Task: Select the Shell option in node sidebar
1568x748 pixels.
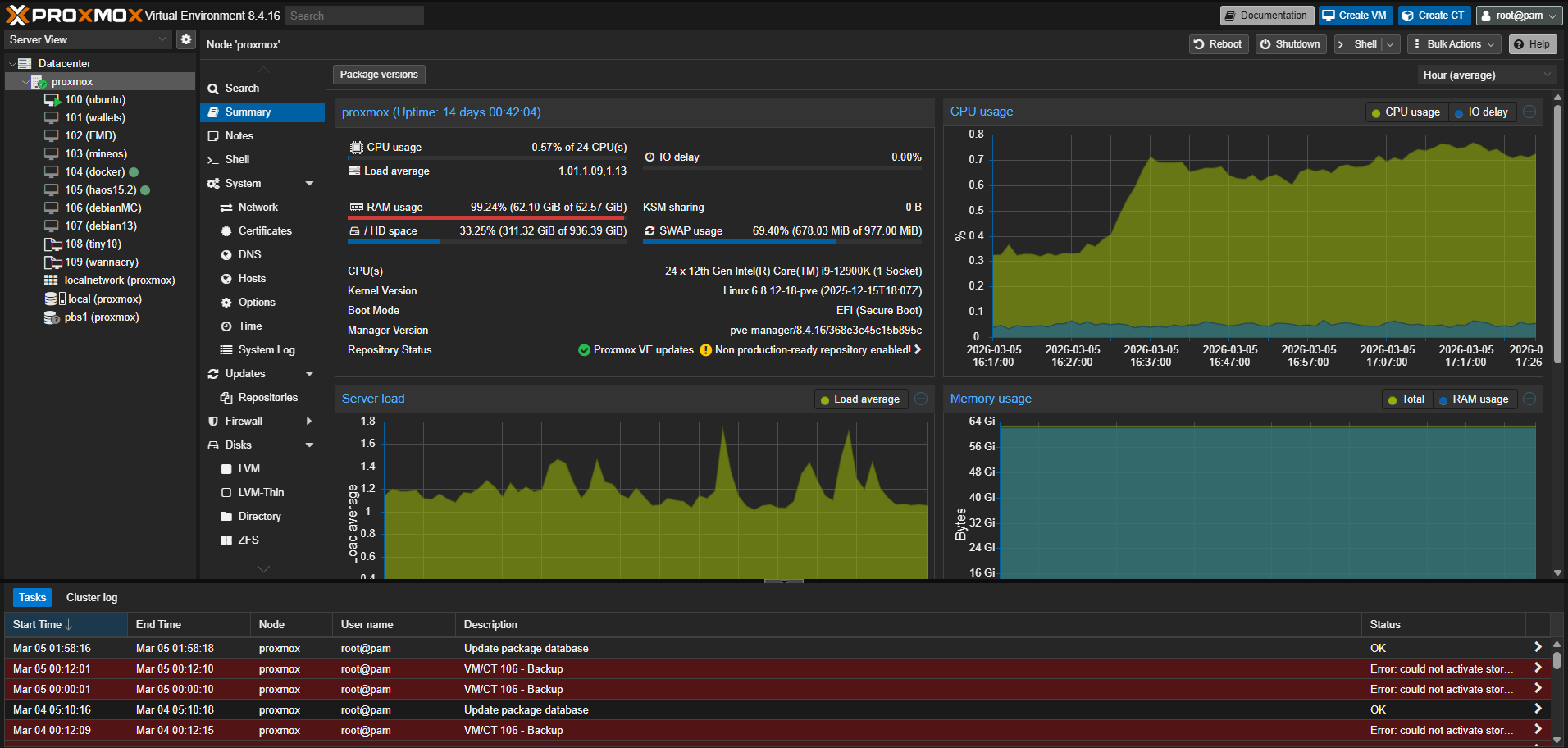Action: 237,159
